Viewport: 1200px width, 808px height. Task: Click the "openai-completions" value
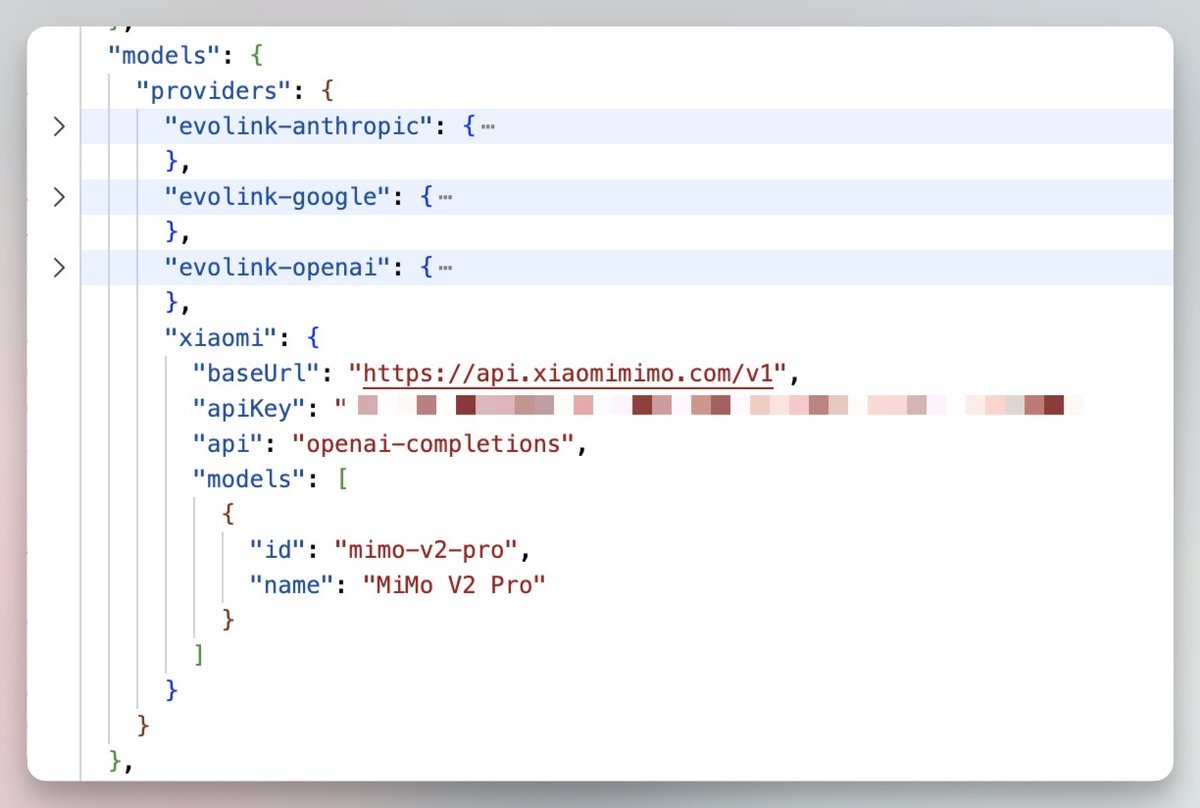tap(434, 442)
